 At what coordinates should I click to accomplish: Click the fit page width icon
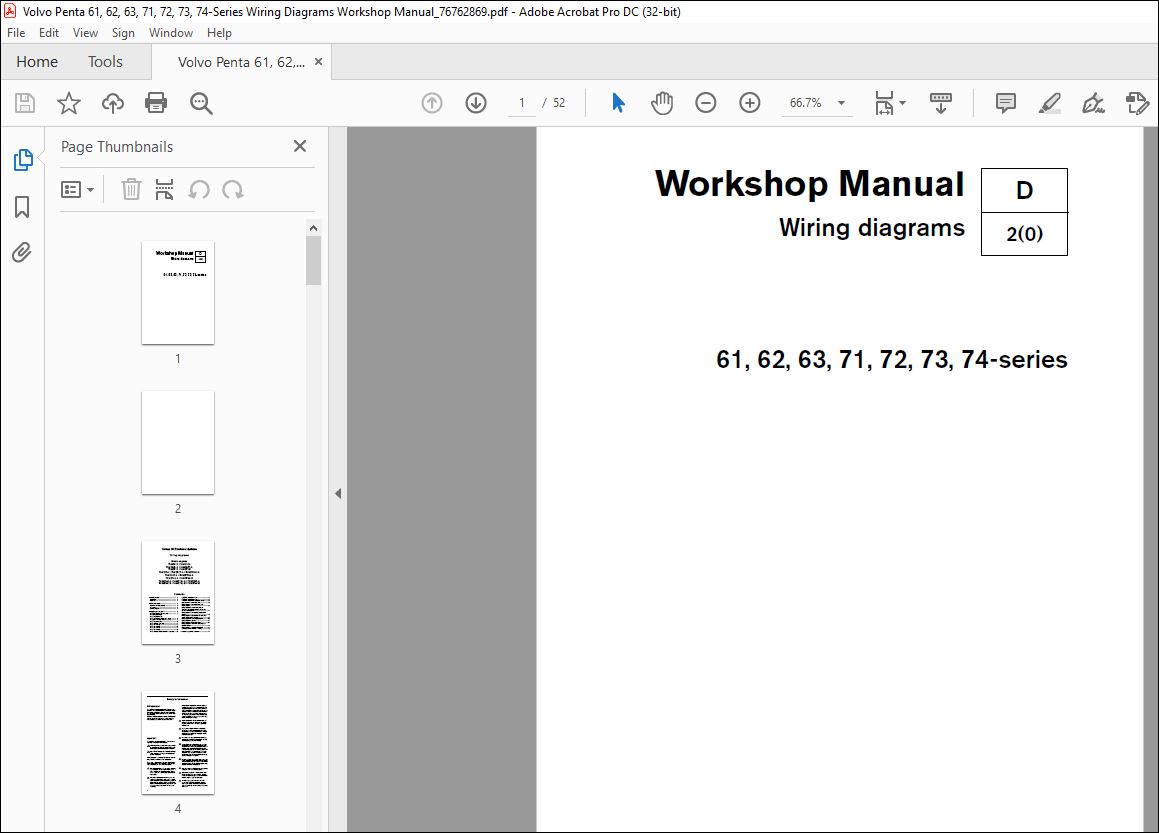point(884,103)
